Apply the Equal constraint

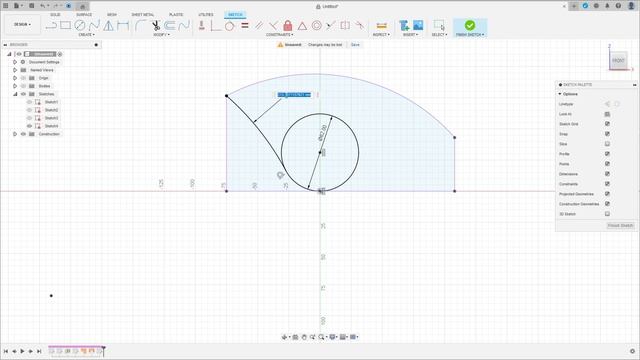click(x=245, y=25)
